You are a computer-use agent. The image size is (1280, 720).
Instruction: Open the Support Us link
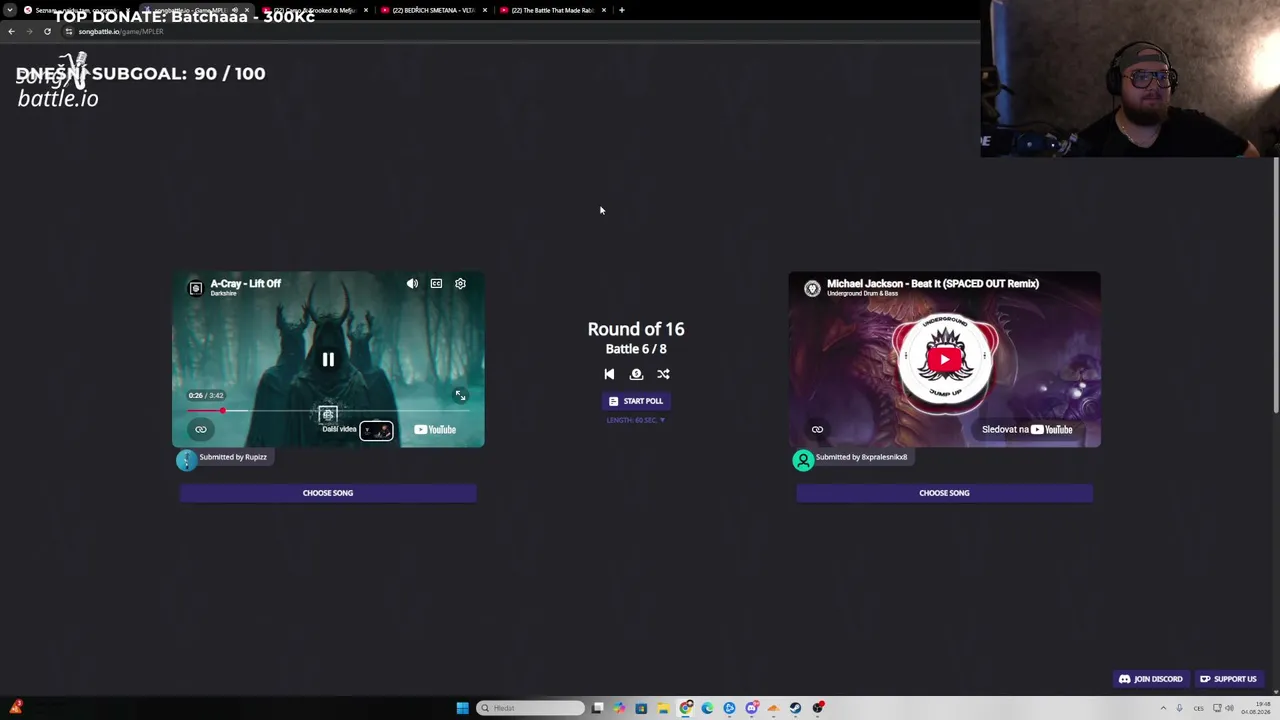click(1229, 679)
